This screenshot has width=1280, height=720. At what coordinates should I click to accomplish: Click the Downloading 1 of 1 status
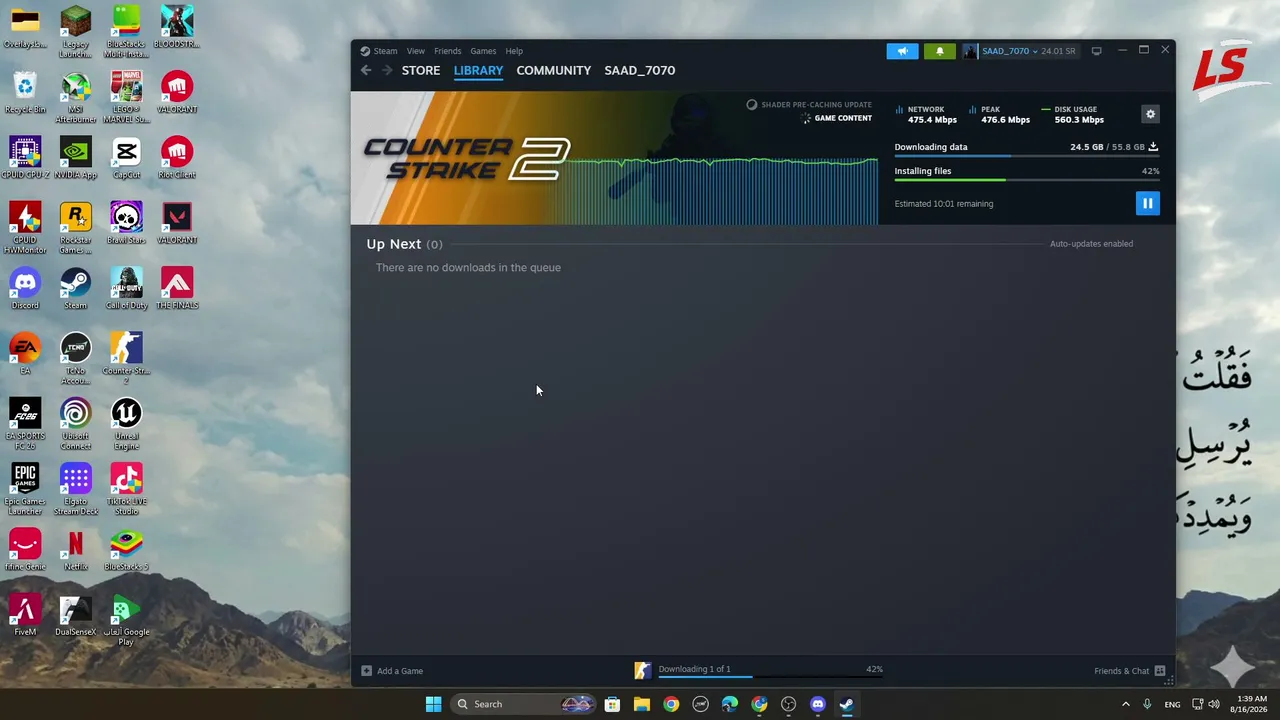point(694,669)
